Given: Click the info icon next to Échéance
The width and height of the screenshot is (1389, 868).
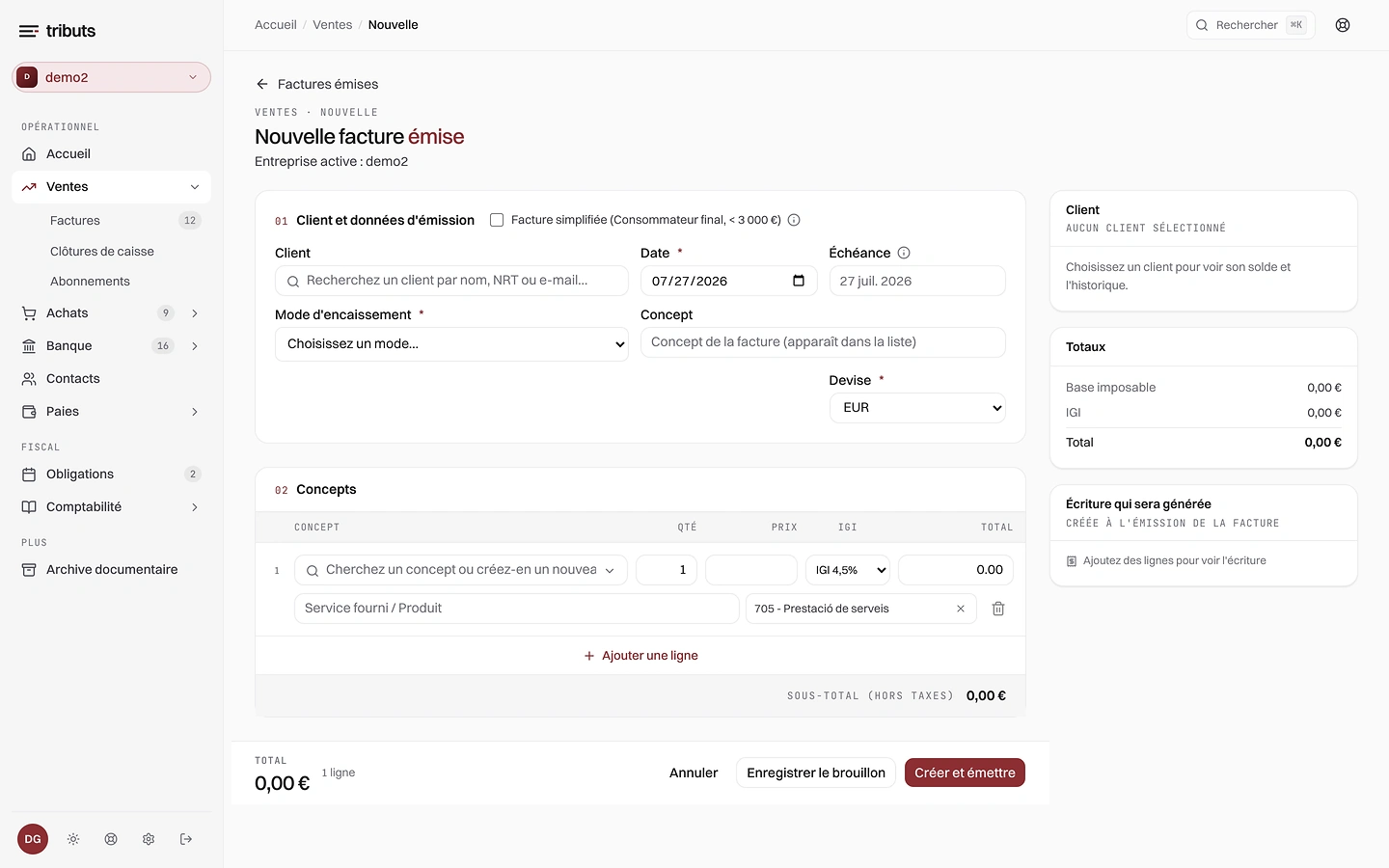Looking at the screenshot, I should point(904,253).
